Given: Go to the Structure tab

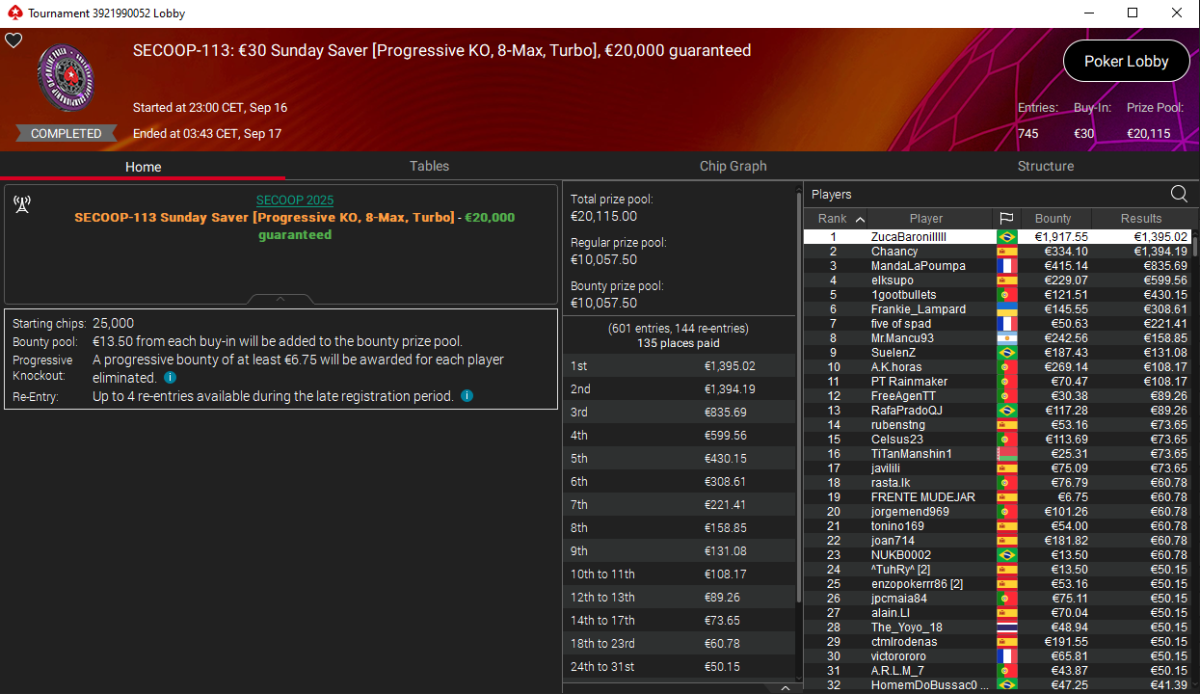Looking at the screenshot, I should pyautogui.click(x=1045, y=166).
